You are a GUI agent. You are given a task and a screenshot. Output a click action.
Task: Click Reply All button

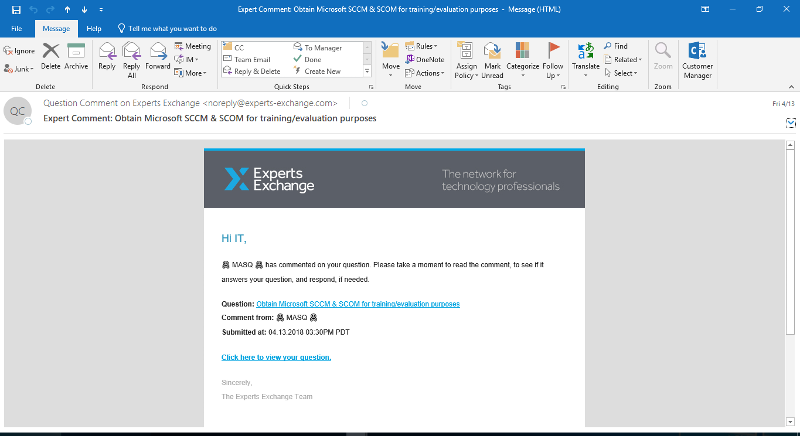[132, 60]
